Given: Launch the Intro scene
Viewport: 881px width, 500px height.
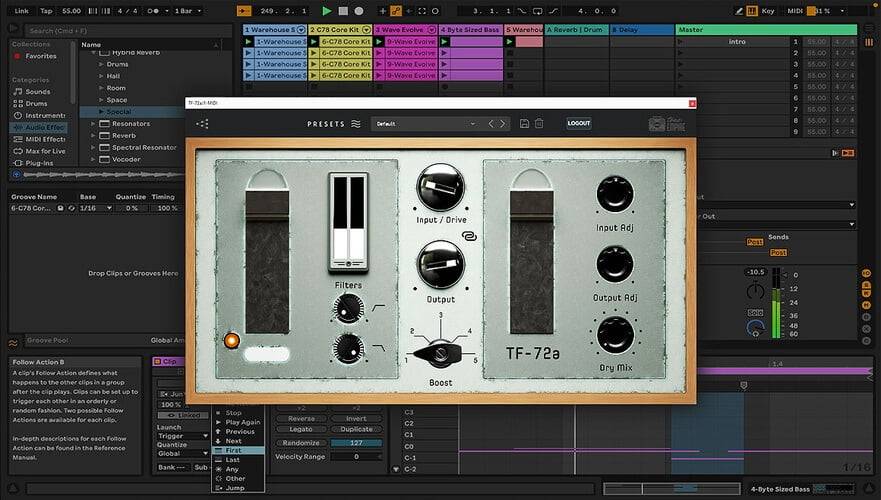Looking at the screenshot, I should click(680, 42).
